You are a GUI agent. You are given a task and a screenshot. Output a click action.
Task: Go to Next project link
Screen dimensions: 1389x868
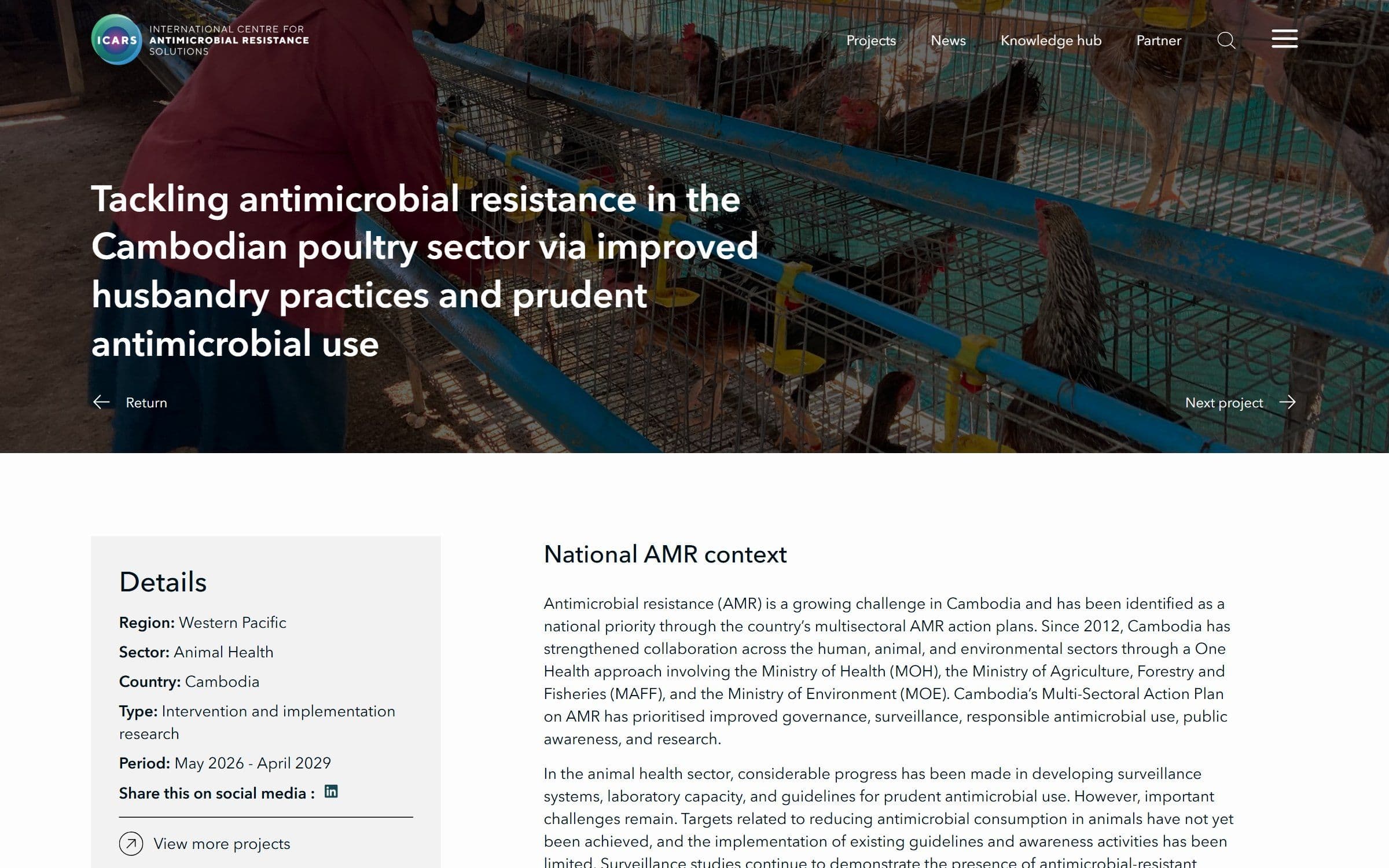click(x=1223, y=403)
